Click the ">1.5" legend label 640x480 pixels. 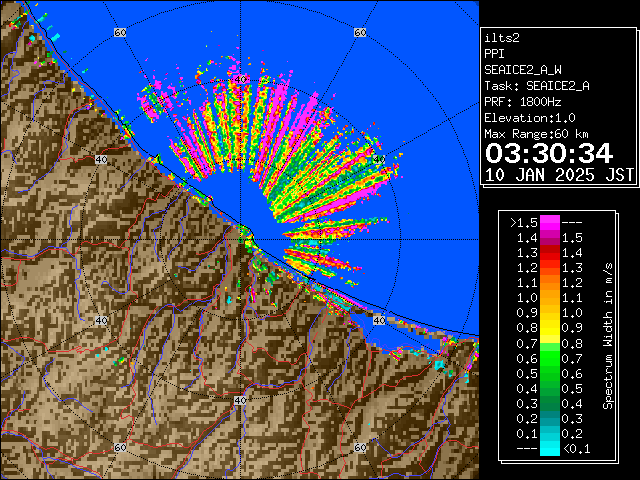pos(524,223)
